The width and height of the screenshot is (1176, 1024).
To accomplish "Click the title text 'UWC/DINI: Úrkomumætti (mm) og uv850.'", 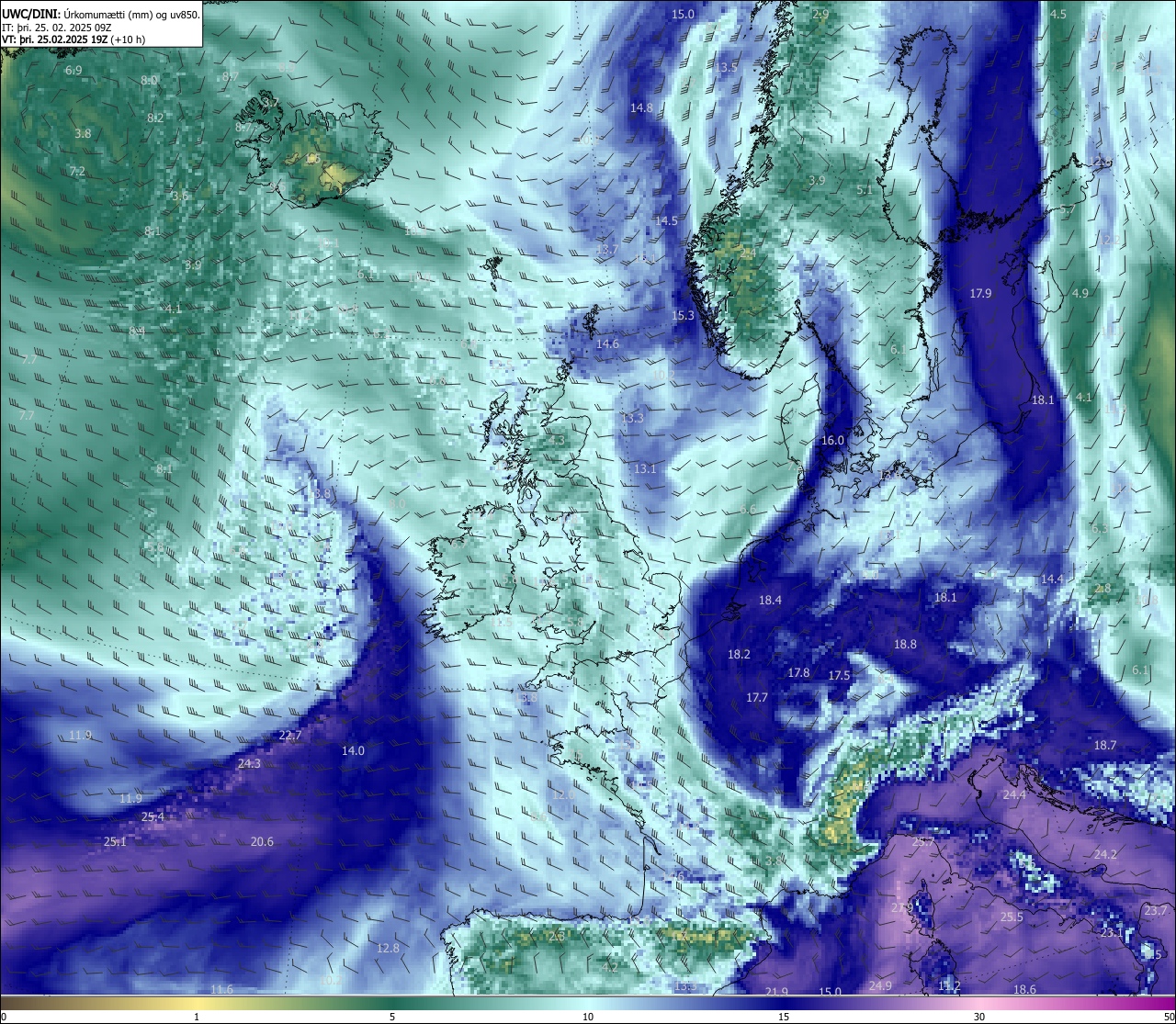I will click(x=101, y=15).
